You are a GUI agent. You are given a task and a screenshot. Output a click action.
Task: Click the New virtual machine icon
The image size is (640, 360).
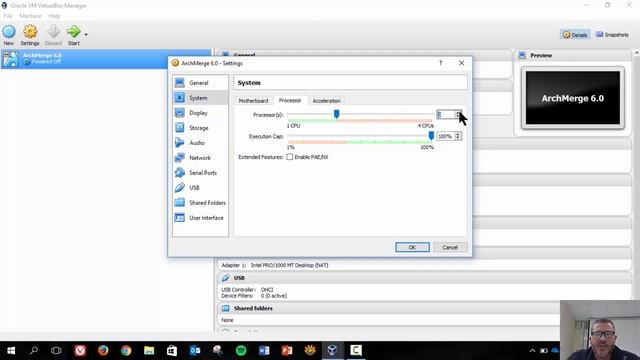coord(9,32)
